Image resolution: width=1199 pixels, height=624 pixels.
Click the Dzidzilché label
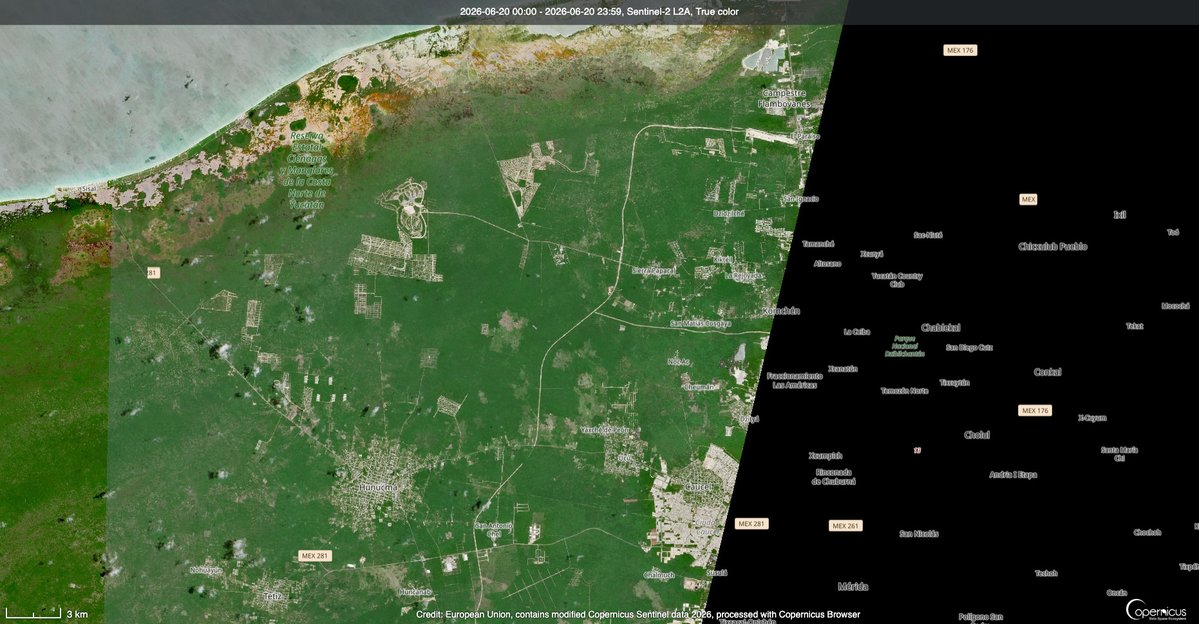(729, 214)
